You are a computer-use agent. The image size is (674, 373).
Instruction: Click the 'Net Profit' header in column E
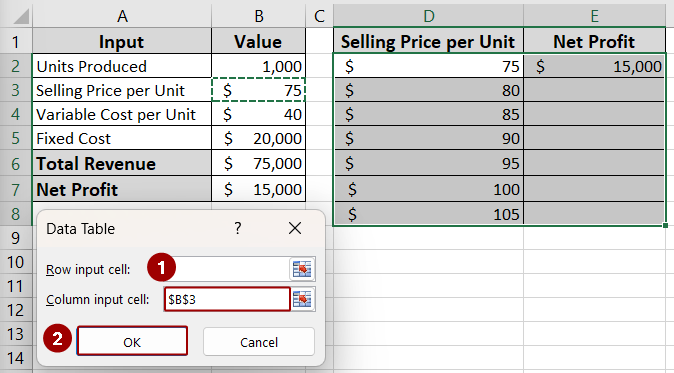pos(594,41)
